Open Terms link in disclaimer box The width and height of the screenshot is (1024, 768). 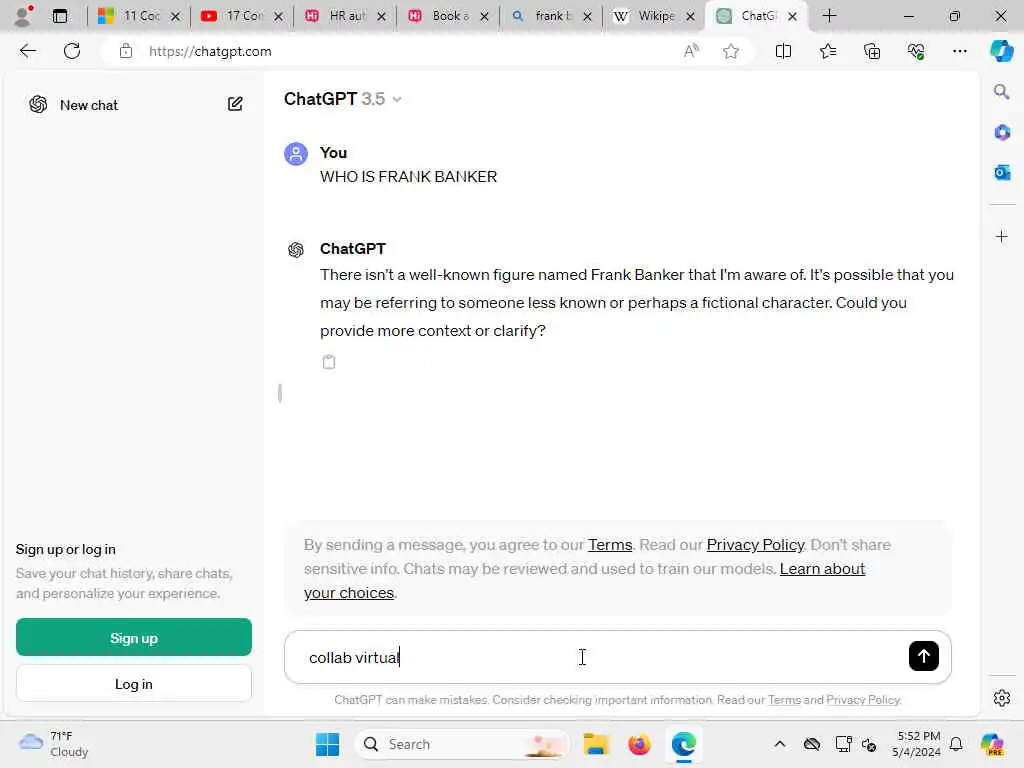(610, 545)
